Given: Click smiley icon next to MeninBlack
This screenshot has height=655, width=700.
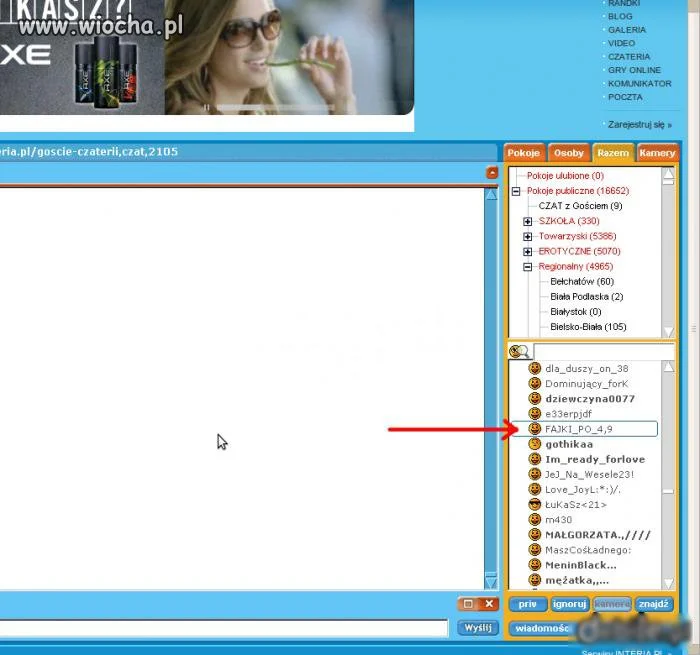Looking at the screenshot, I should tap(534, 565).
